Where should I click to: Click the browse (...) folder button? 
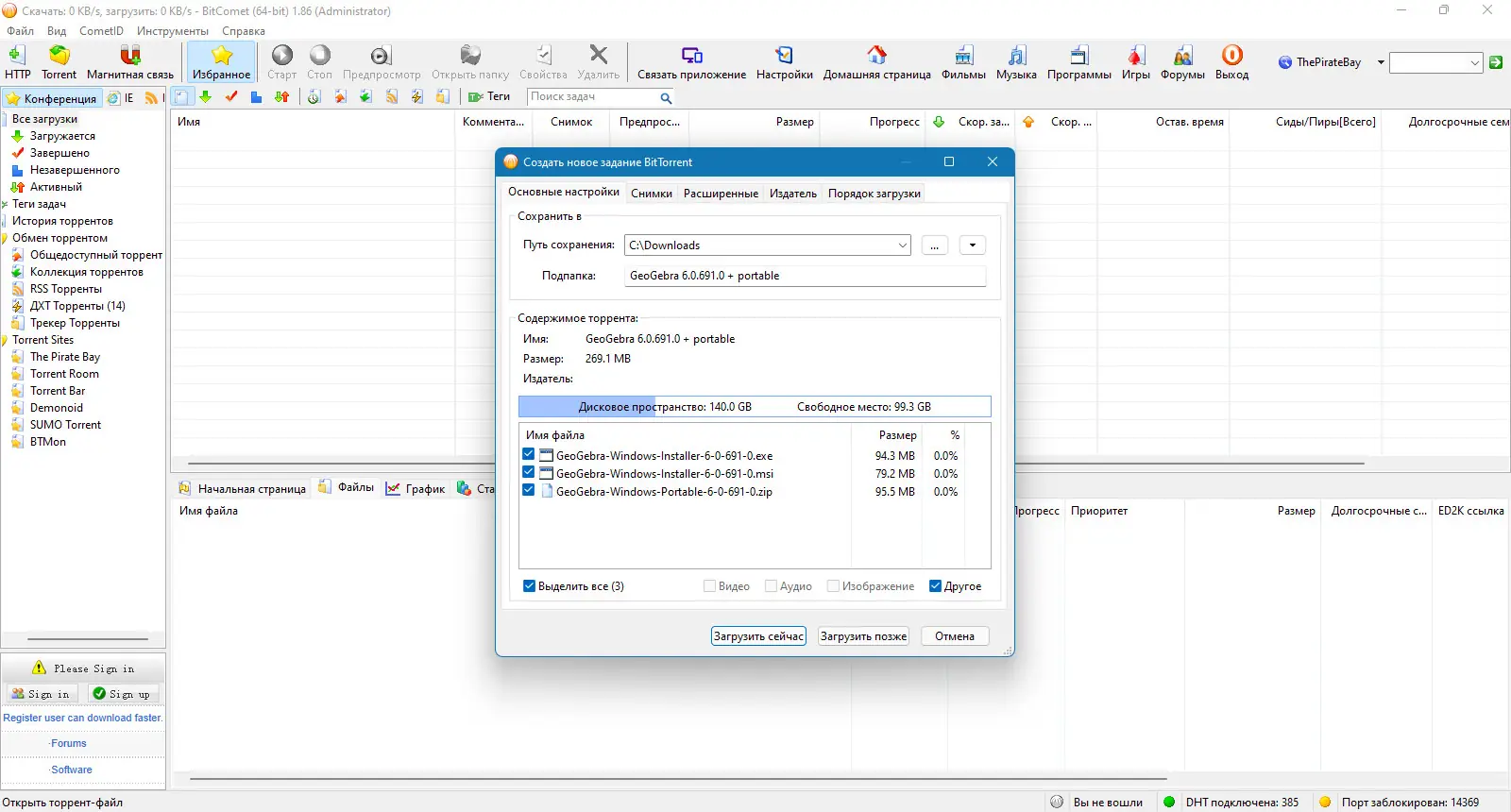[x=934, y=245]
